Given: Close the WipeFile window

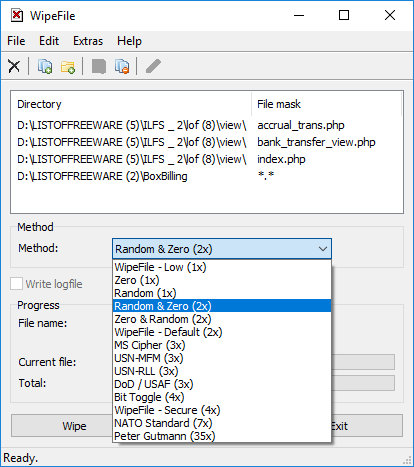Looking at the screenshot, I should click(390, 15).
